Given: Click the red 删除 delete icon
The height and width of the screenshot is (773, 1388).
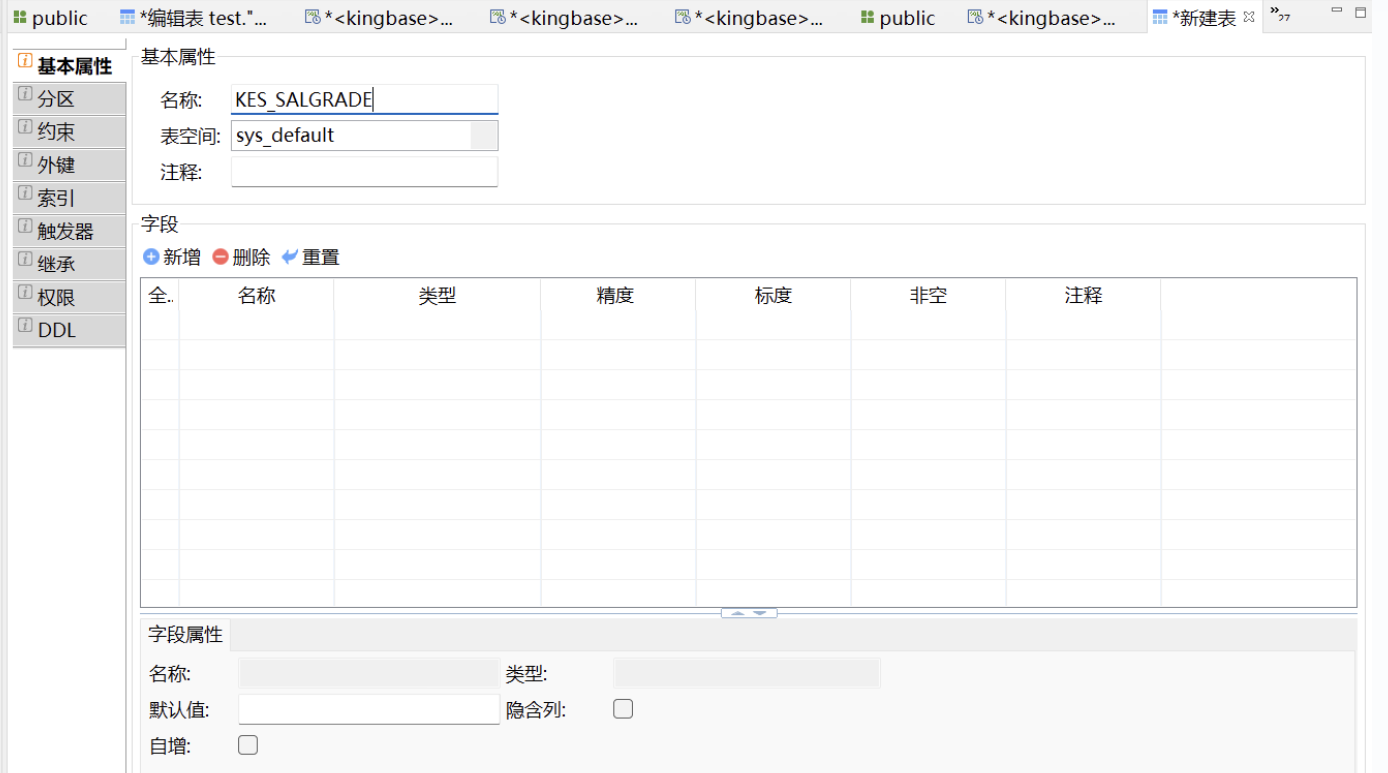Looking at the screenshot, I should pyautogui.click(x=221, y=257).
